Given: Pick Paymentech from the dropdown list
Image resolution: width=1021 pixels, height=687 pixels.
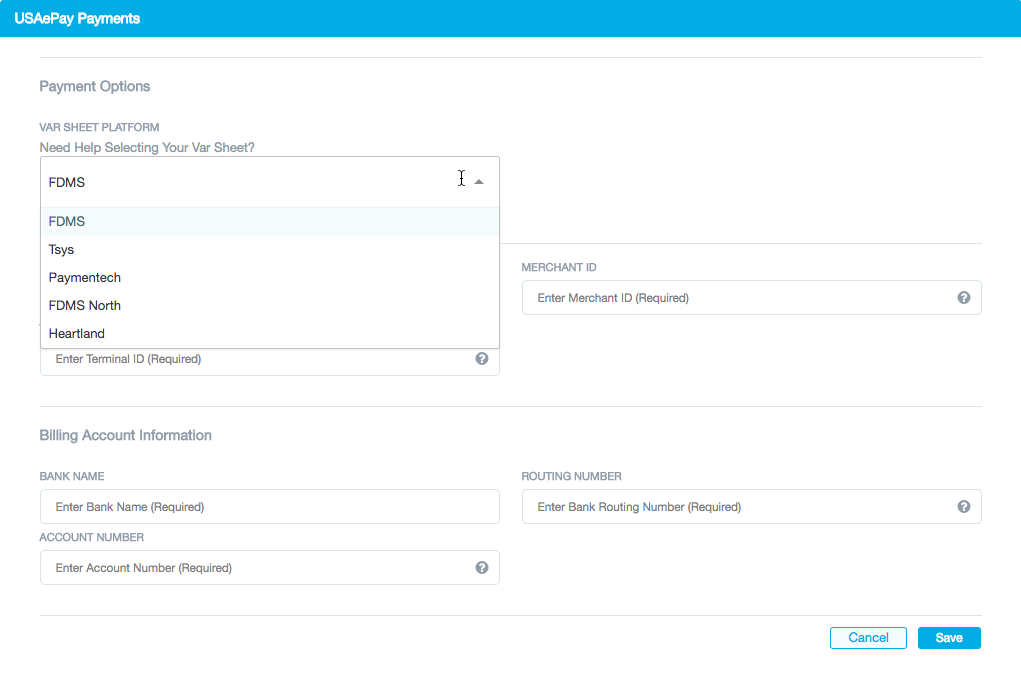Looking at the screenshot, I should click(270, 277).
